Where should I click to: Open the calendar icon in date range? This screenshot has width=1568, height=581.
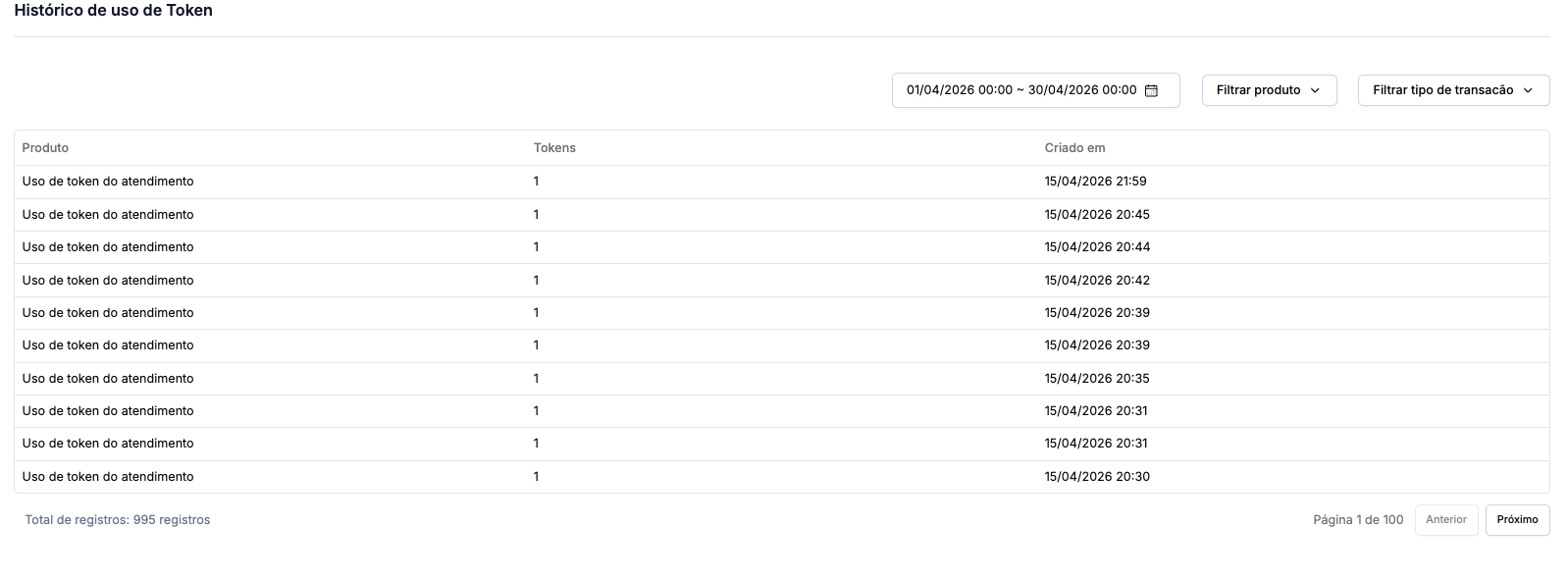pyautogui.click(x=1152, y=90)
